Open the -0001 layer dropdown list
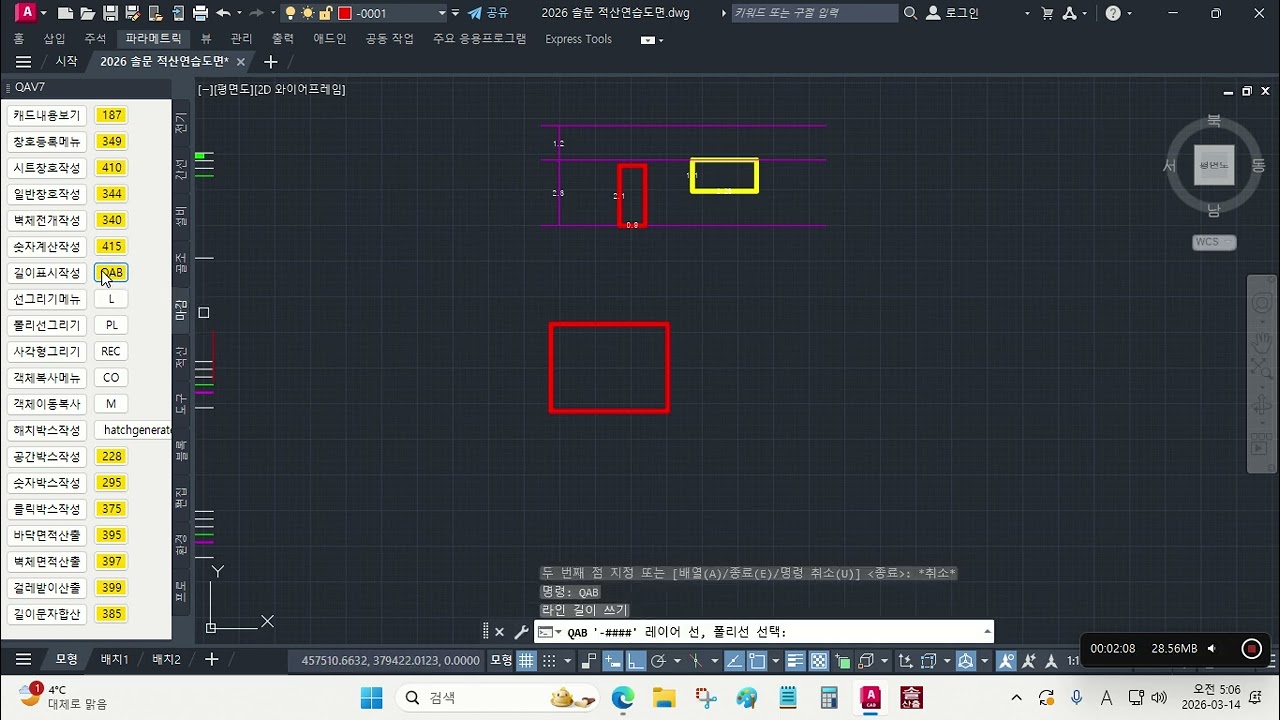This screenshot has width=1280, height=720. coord(442,13)
